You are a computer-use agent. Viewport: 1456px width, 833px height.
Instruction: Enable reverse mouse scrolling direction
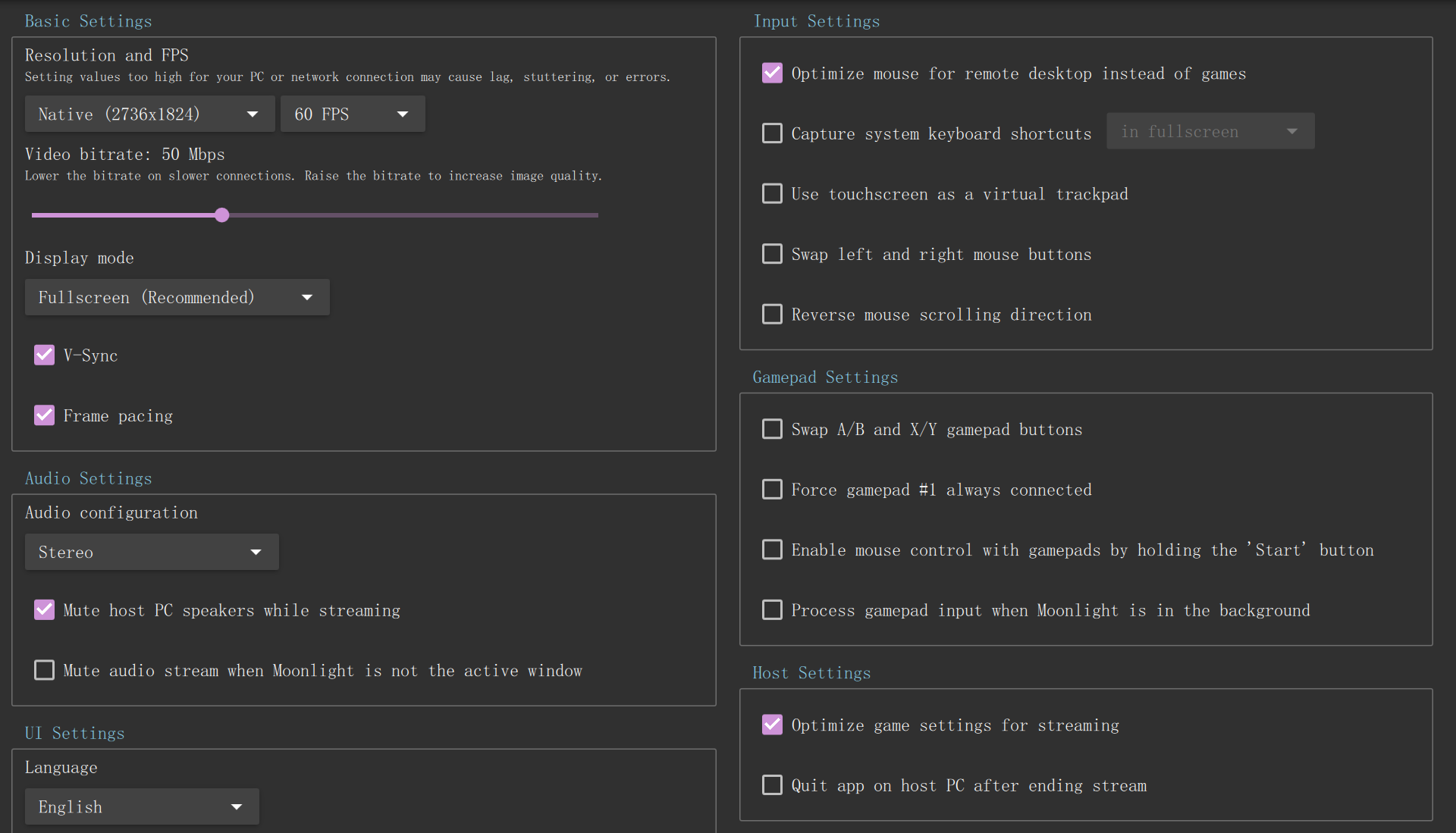pyautogui.click(x=772, y=314)
